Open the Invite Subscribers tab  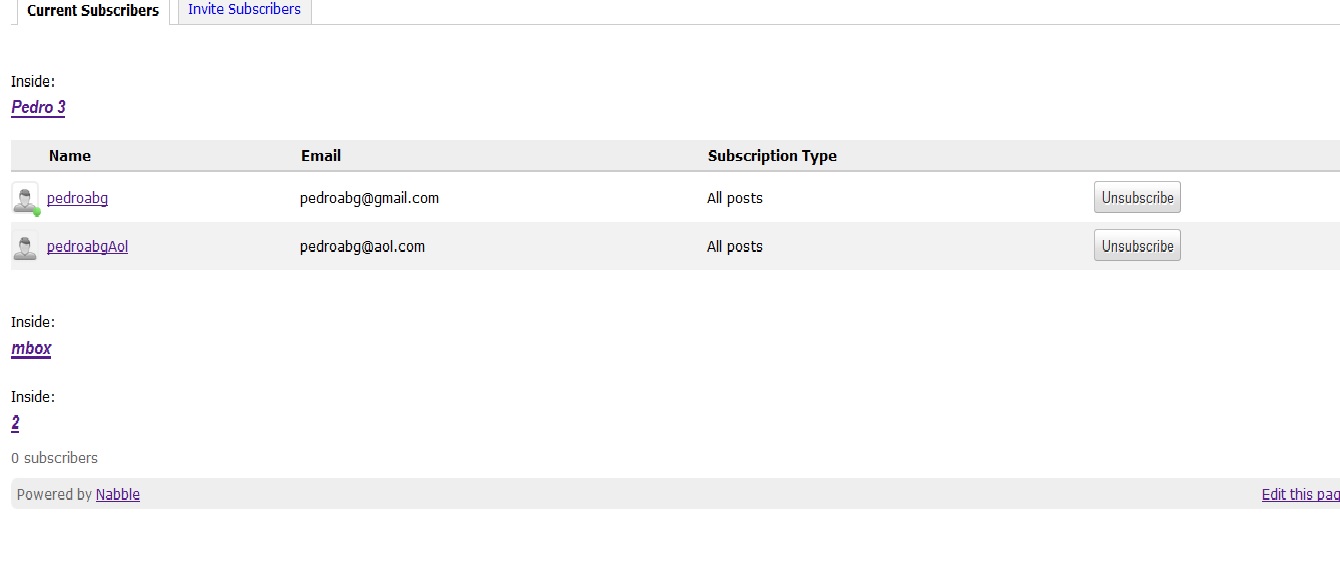coord(244,9)
